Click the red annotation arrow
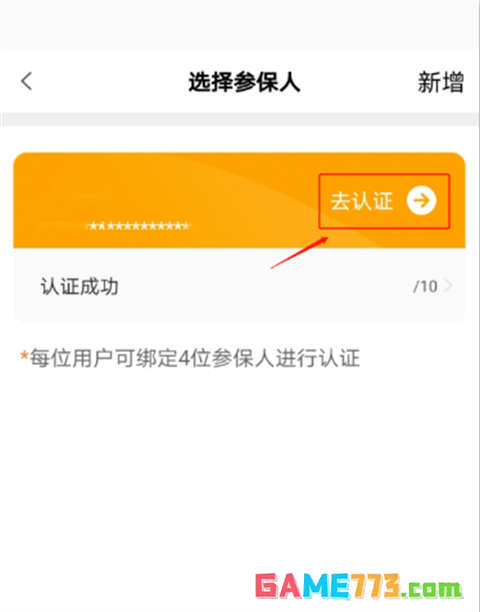Image resolution: width=480 pixels, height=612 pixels. tap(299, 253)
